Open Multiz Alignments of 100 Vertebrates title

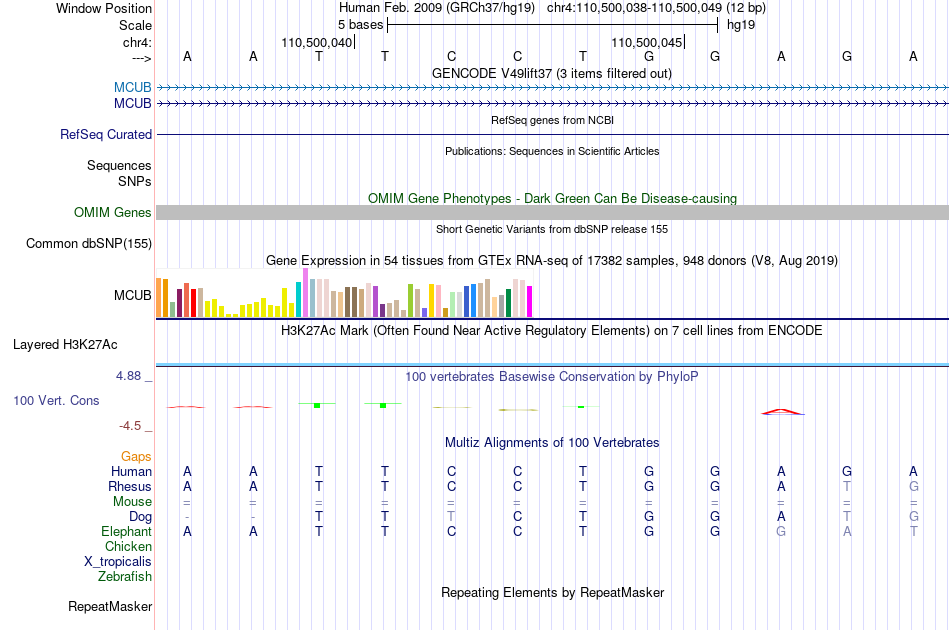pyautogui.click(x=552, y=443)
